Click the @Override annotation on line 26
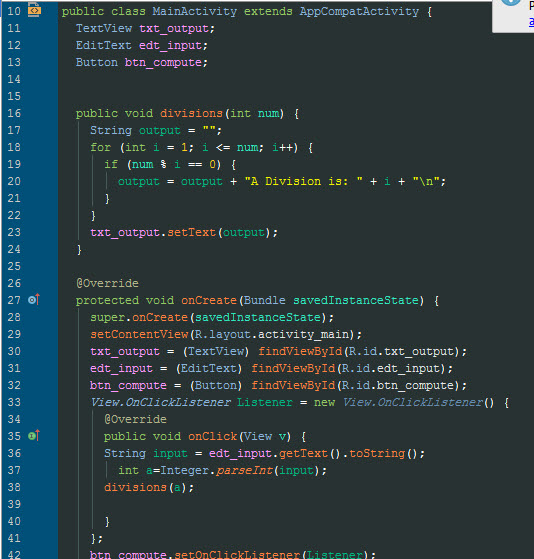This screenshot has width=534, height=559. coord(107,283)
